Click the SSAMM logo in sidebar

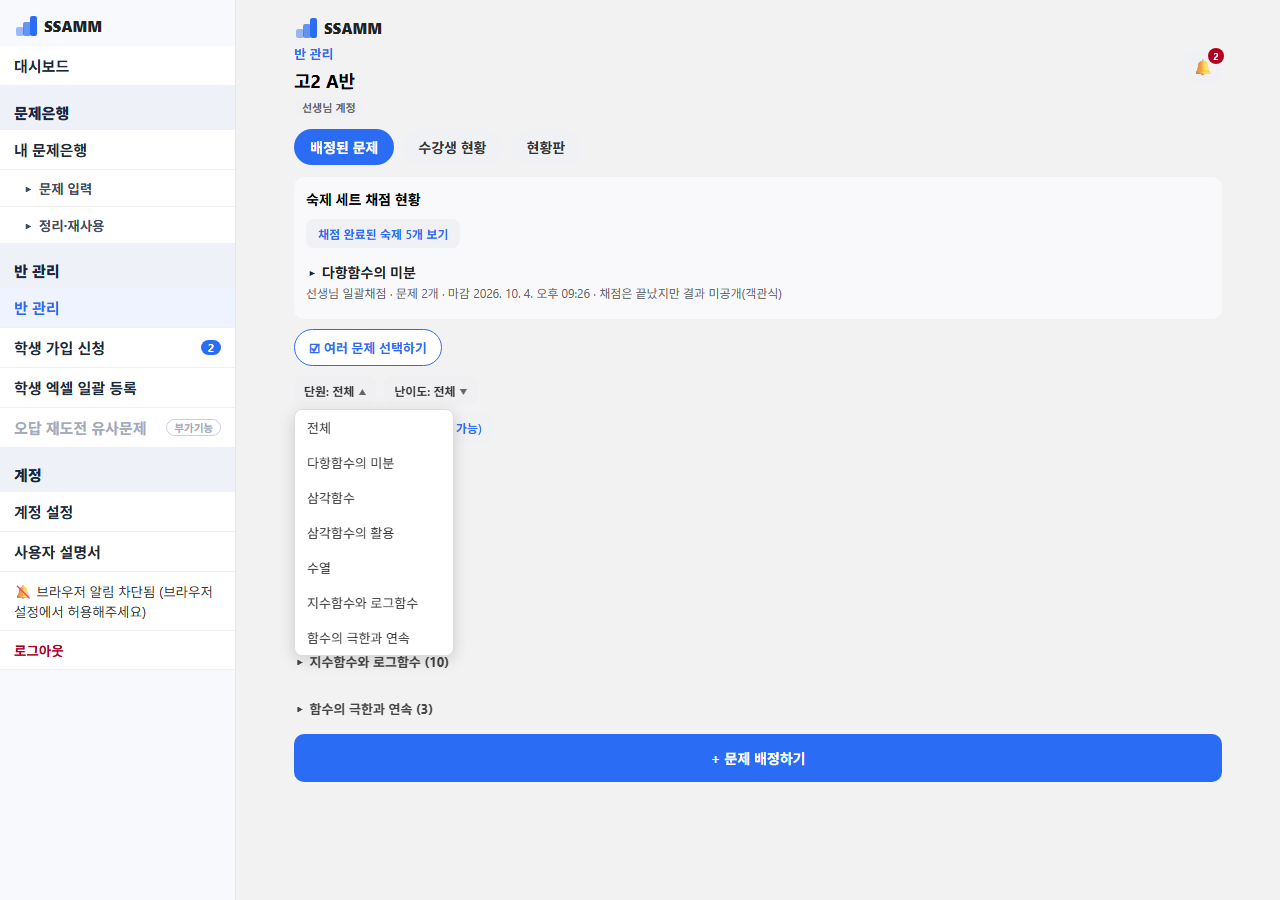[x=59, y=26]
